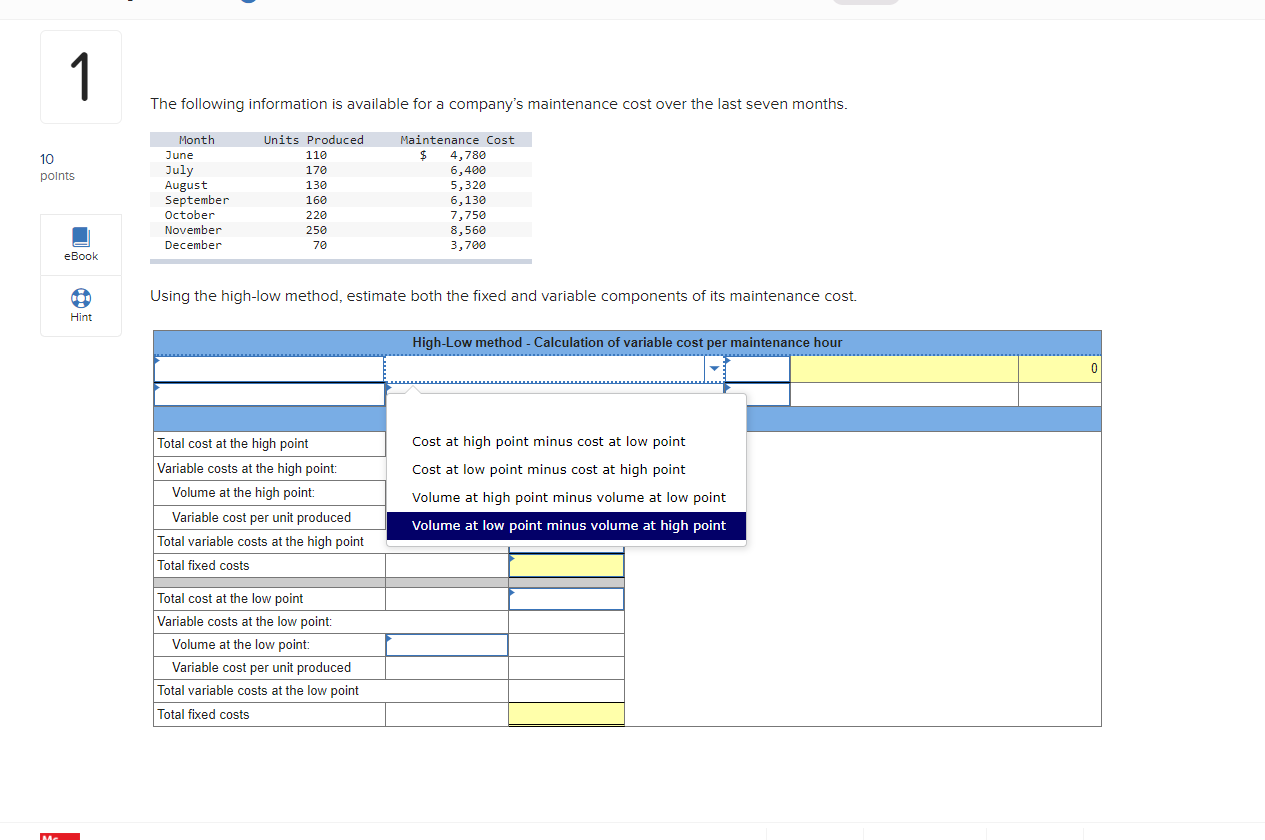1265x840 pixels.
Task: Open the denominator combo box field
Action: [x=545, y=368]
